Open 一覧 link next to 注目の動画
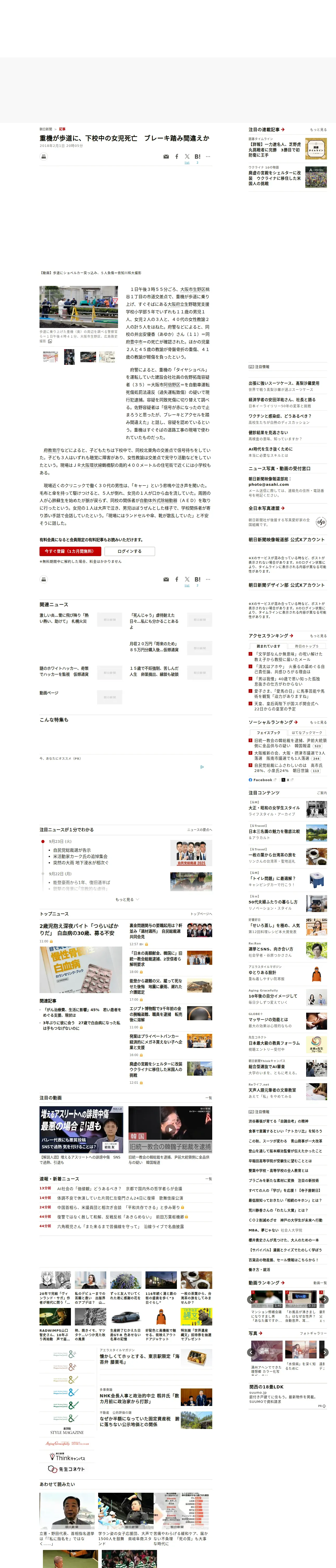Screen dimensions: 336x1568 (x=209, y=1098)
